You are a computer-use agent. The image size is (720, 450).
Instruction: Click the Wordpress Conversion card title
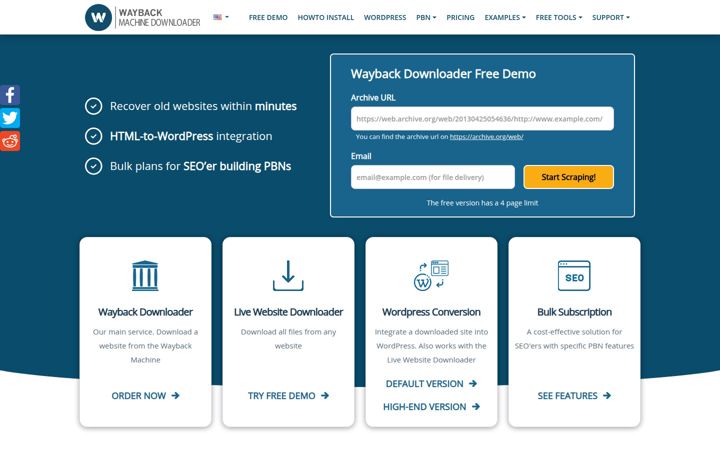431,312
